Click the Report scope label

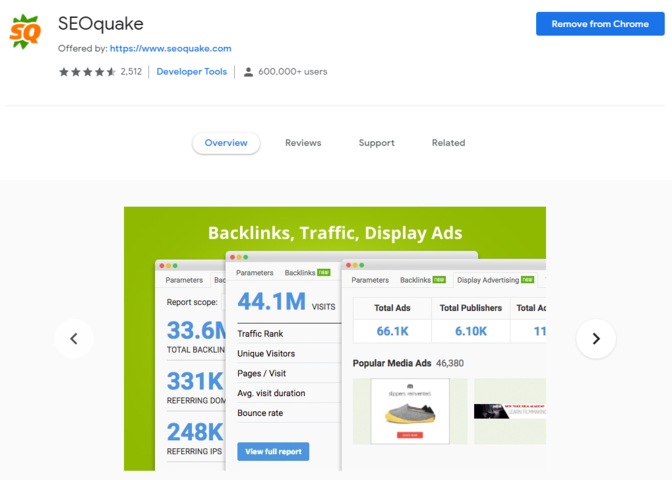(192, 302)
